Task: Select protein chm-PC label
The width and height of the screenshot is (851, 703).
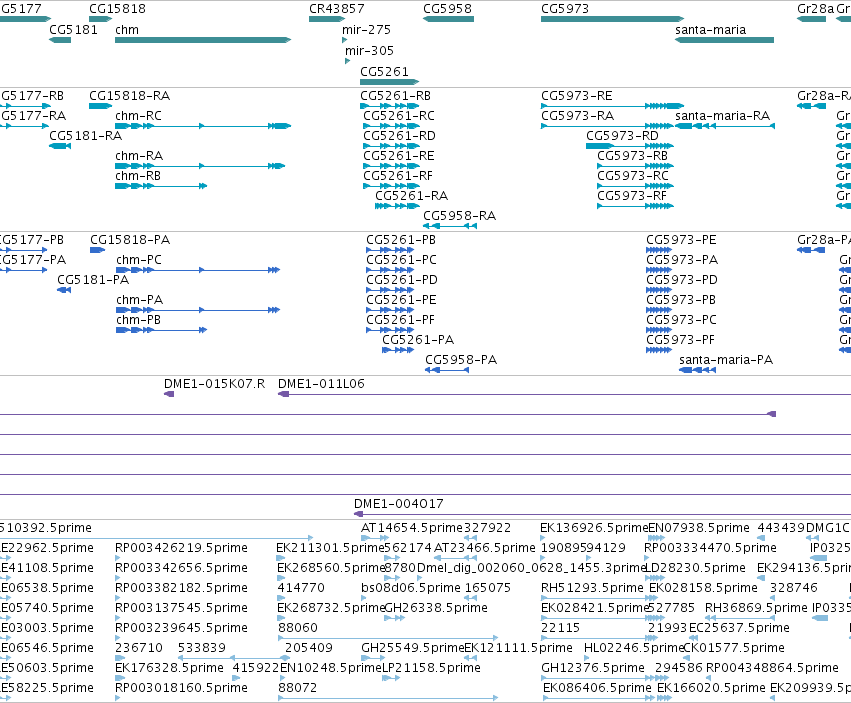Action: [139, 259]
